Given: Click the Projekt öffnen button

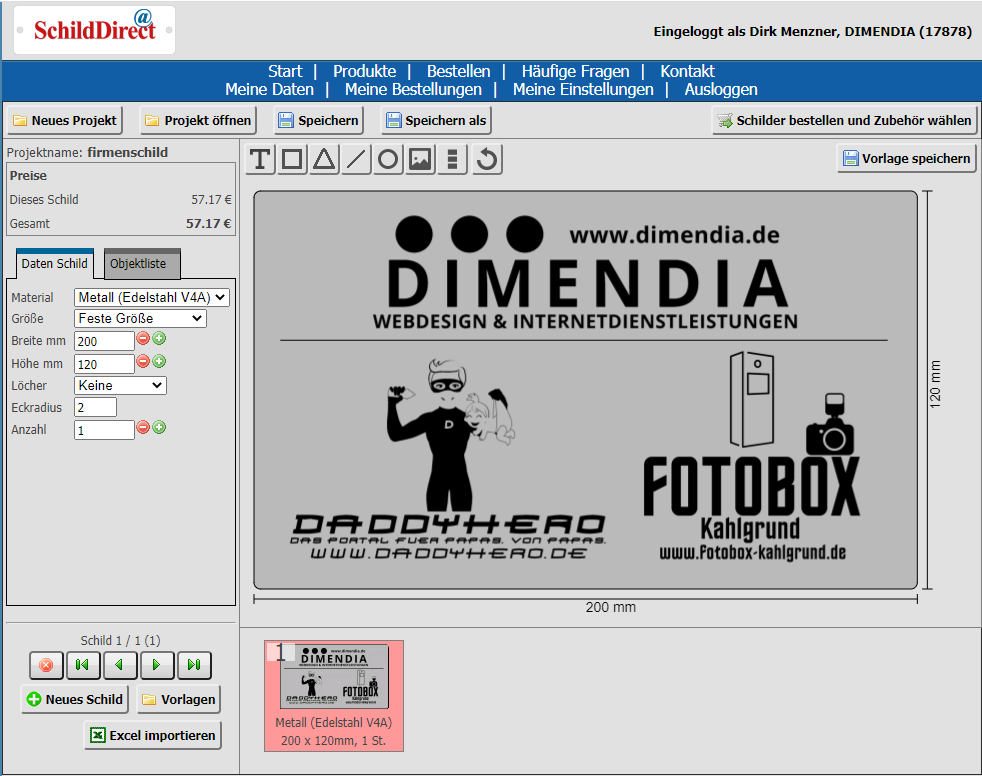Looking at the screenshot, I should 198,120.
